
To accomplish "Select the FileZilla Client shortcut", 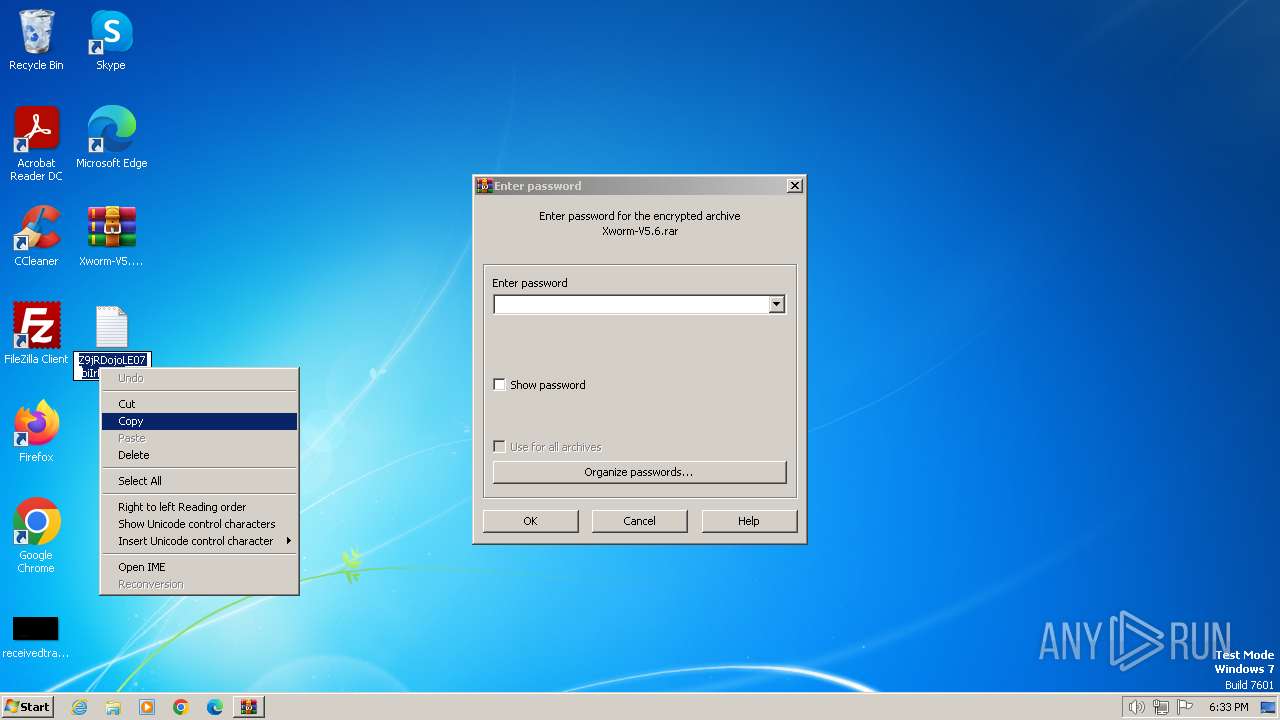I will coord(36,333).
